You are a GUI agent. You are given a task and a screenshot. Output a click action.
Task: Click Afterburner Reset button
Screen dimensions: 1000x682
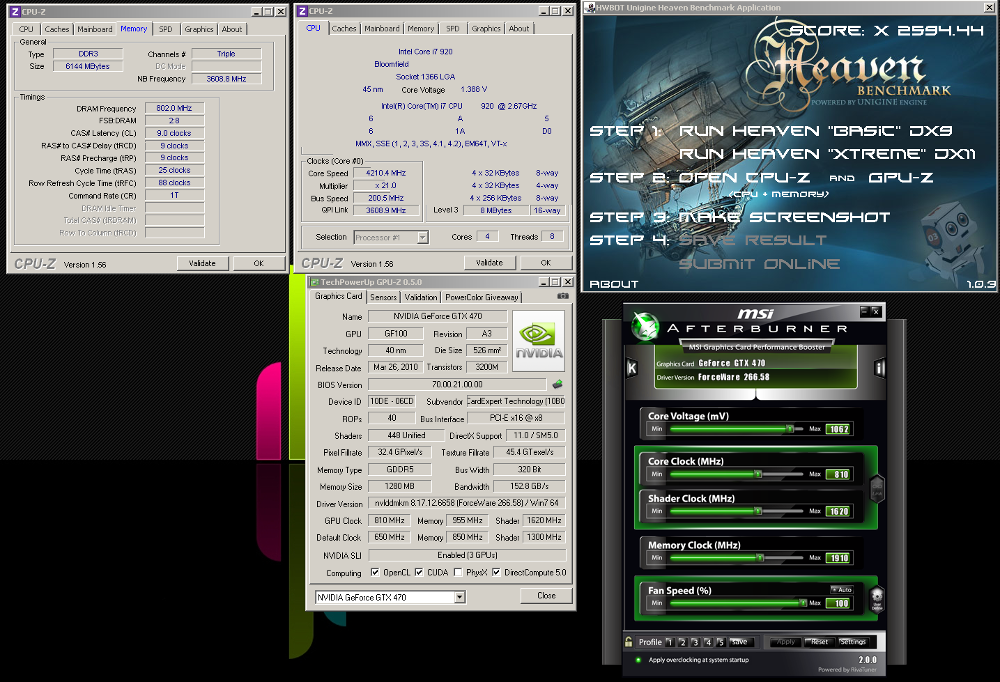pos(820,642)
